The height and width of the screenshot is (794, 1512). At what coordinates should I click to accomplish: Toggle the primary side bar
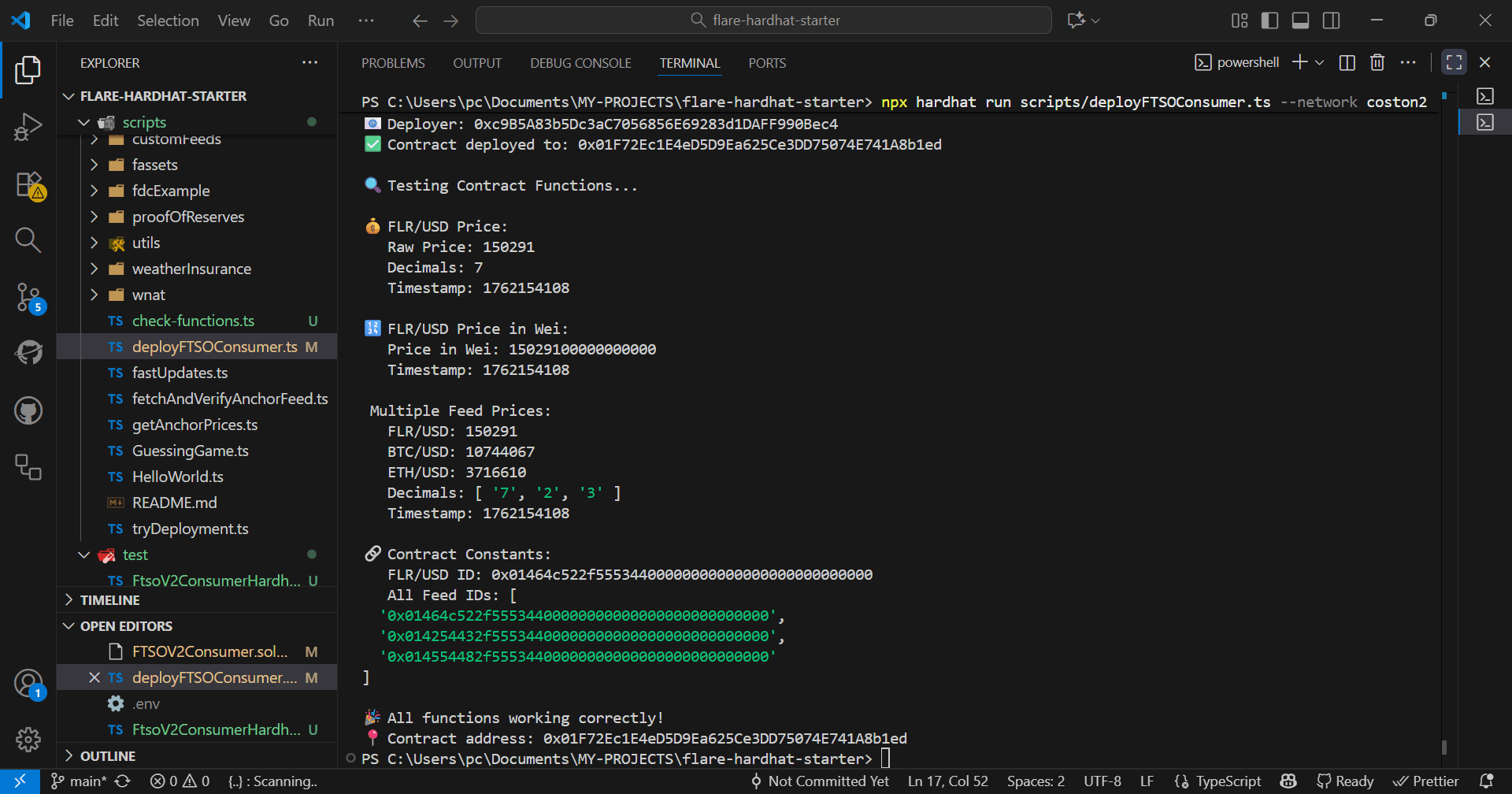tap(1269, 20)
